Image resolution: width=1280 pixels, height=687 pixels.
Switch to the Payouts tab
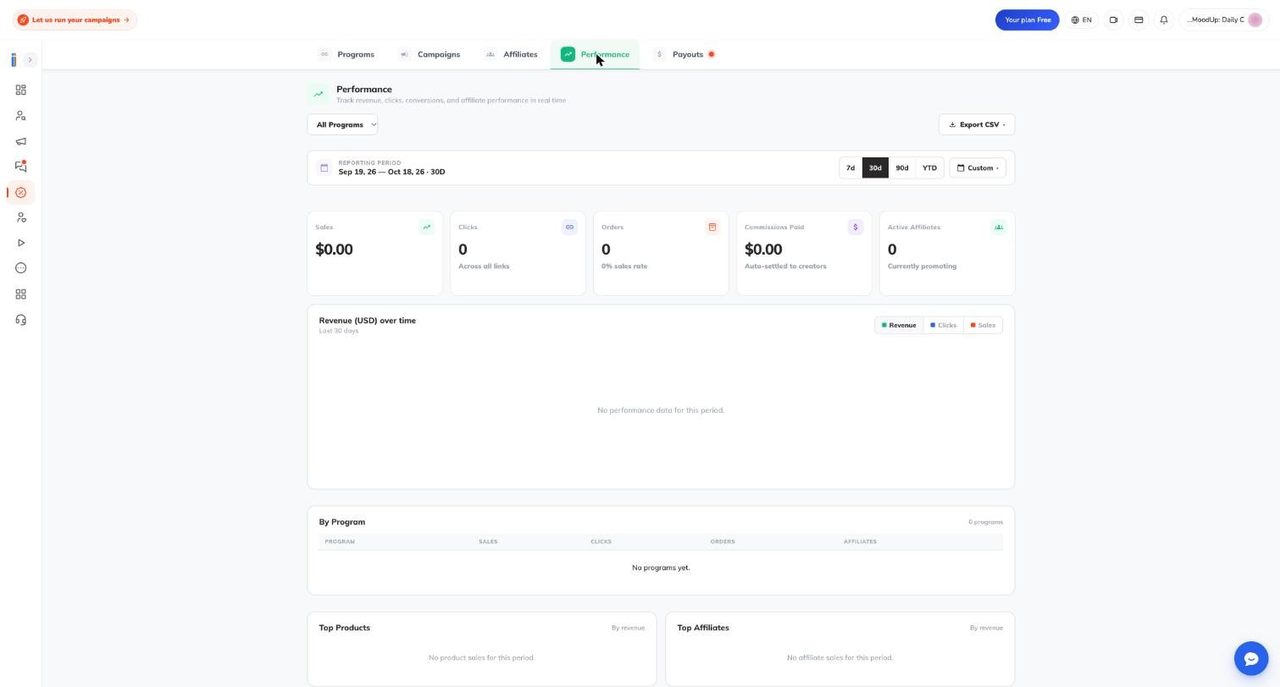click(x=685, y=54)
